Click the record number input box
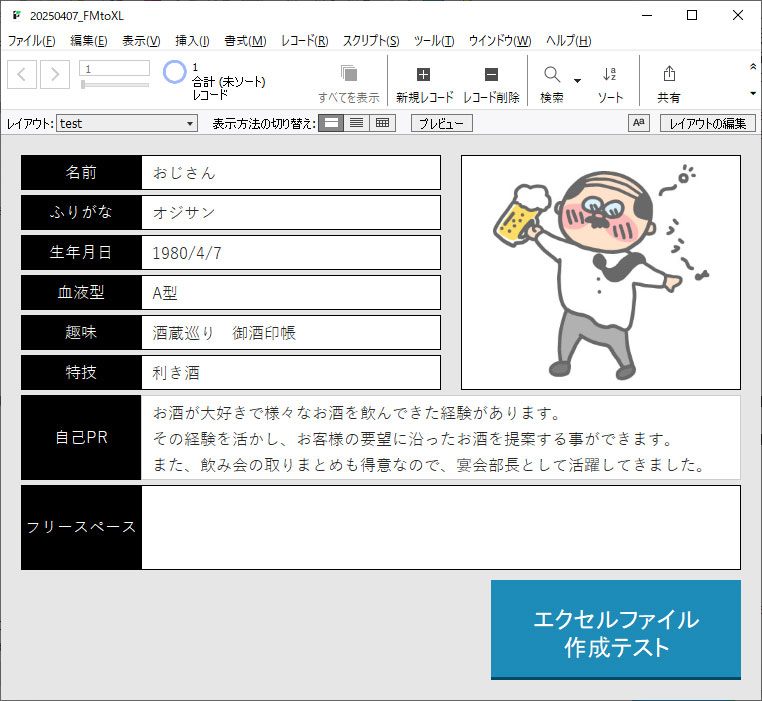The height and width of the screenshot is (701, 762). tap(115, 69)
